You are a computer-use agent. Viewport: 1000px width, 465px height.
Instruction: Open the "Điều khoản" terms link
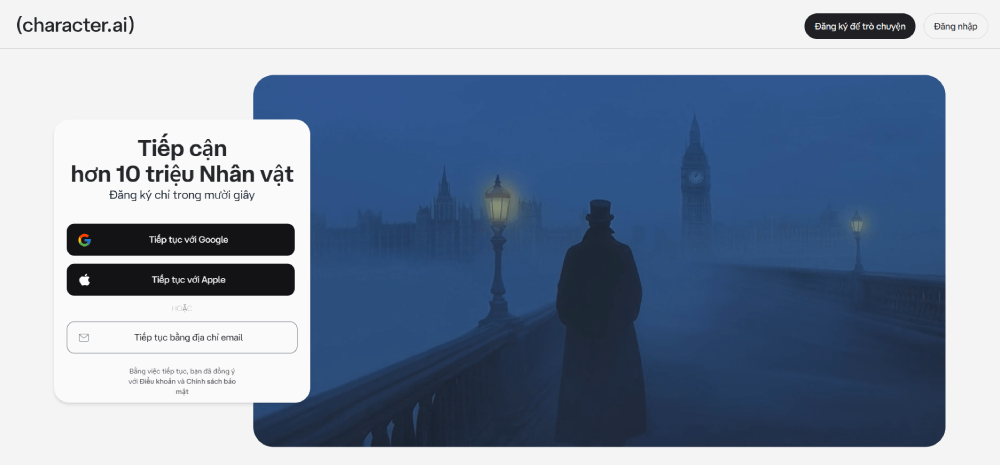158,381
